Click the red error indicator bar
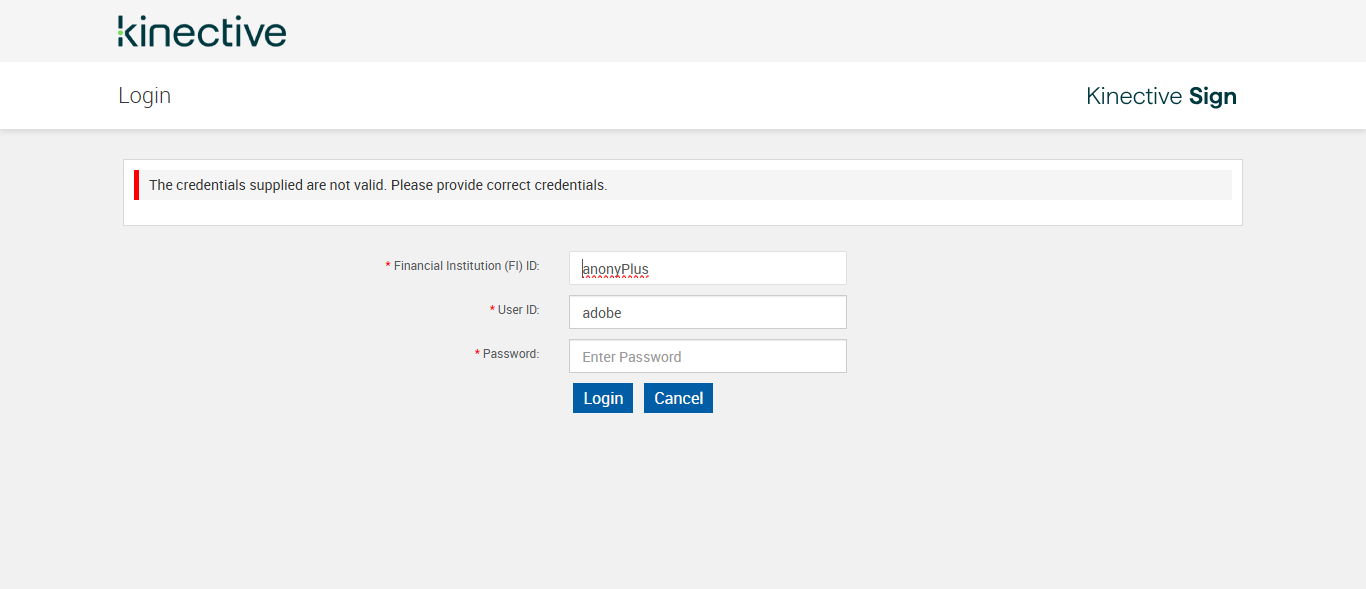 click(136, 185)
